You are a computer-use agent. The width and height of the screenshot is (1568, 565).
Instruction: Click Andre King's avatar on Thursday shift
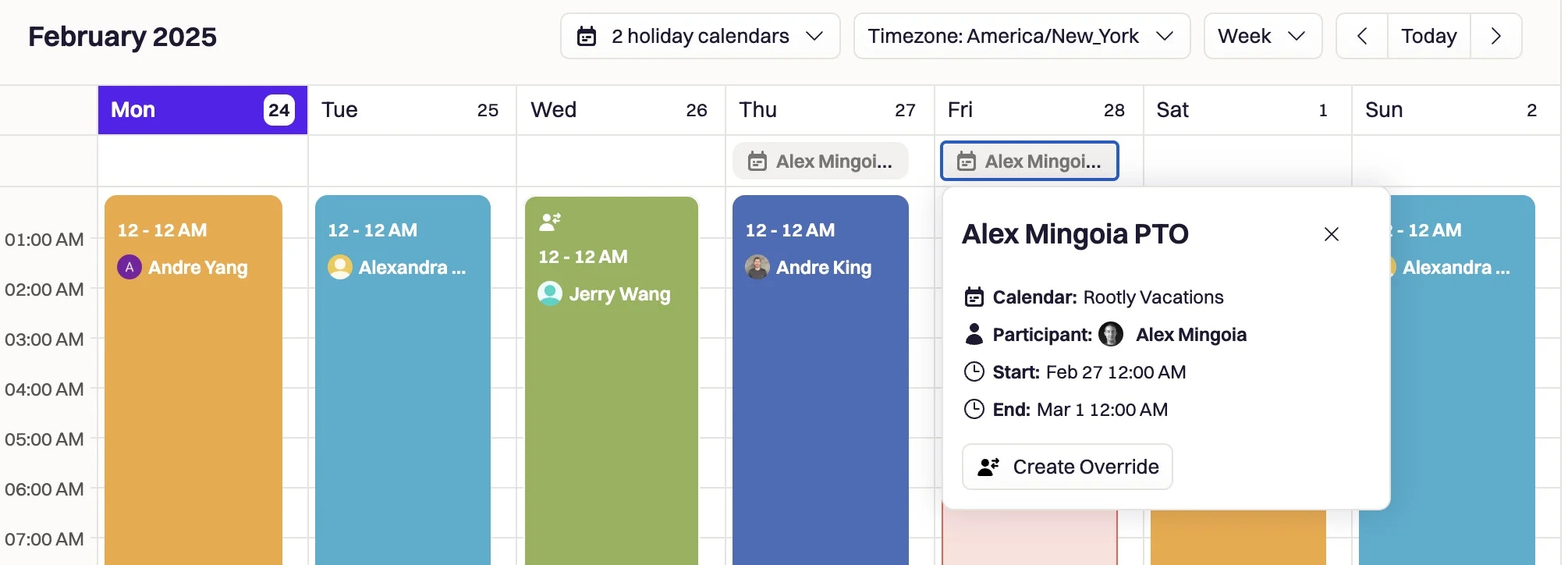(x=757, y=268)
